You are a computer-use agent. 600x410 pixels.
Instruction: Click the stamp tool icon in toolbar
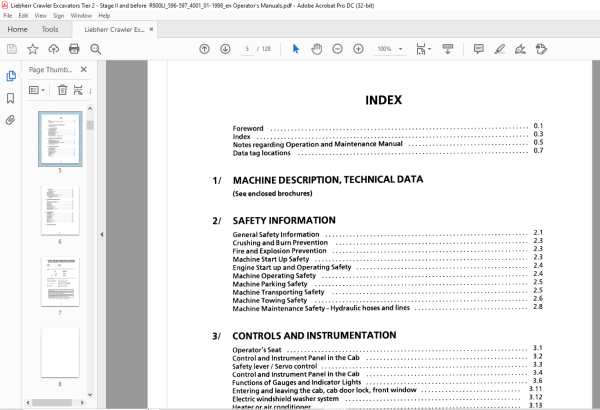(541, 49)
